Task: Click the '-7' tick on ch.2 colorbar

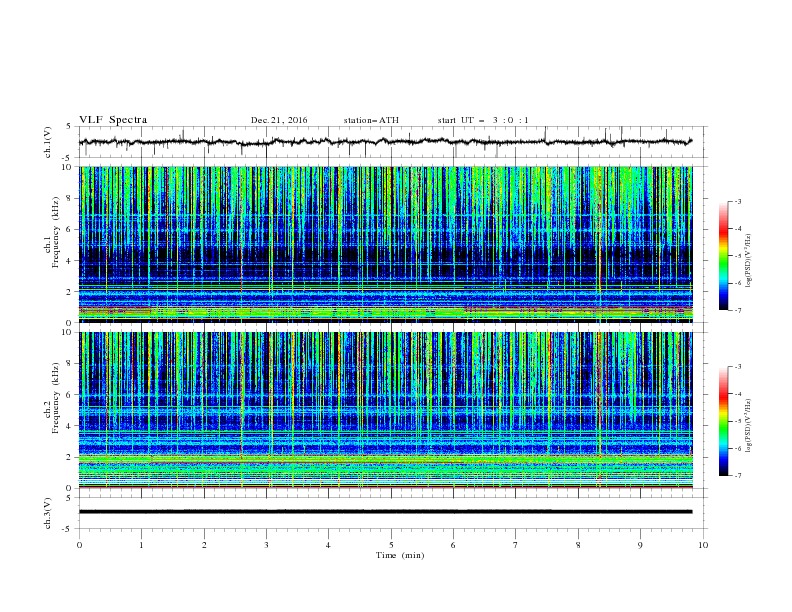Action: pyautogui.click(x=737, y=476)
